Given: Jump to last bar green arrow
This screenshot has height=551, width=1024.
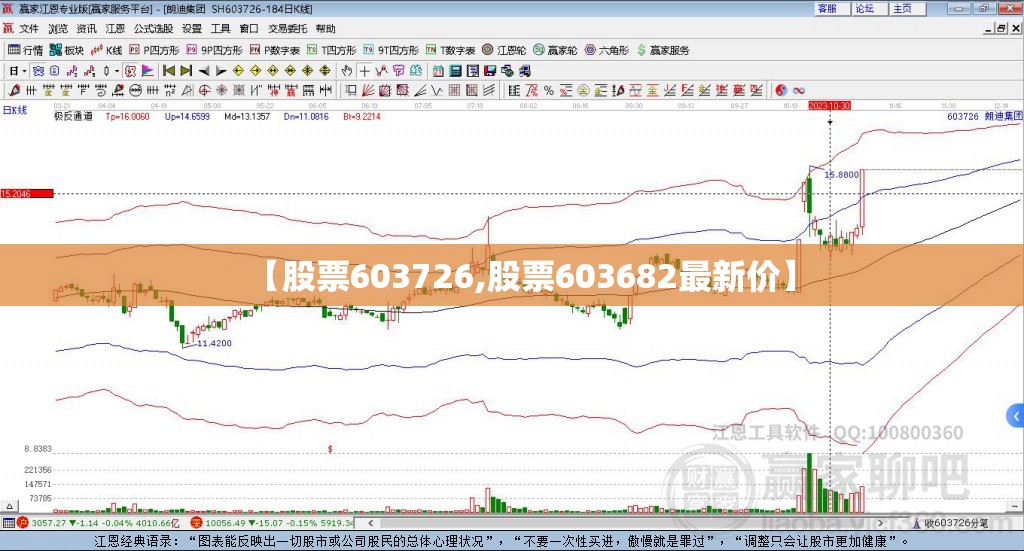Looking at the screenshot, I should [x=186, y=71].
